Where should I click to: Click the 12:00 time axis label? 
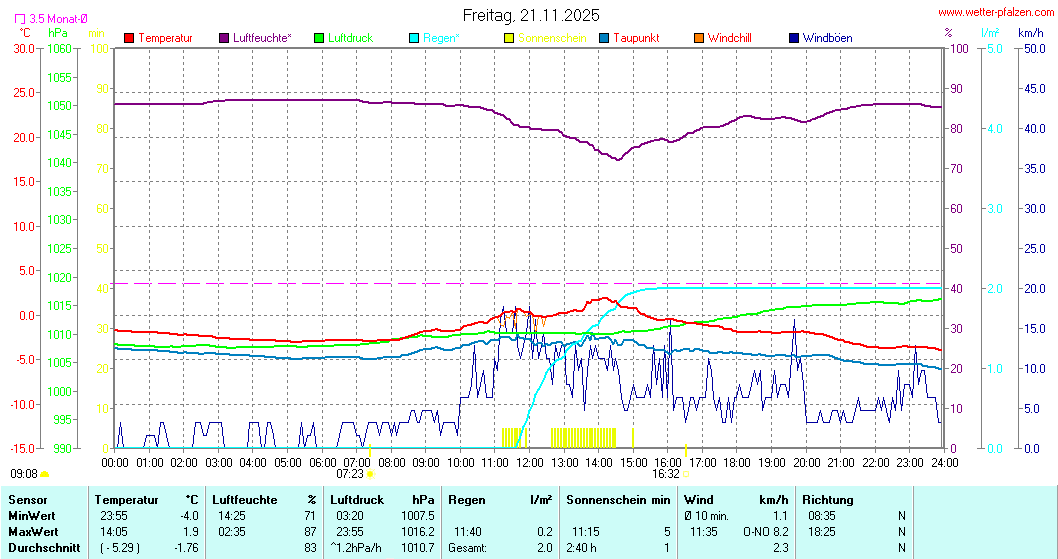(529, 461)
